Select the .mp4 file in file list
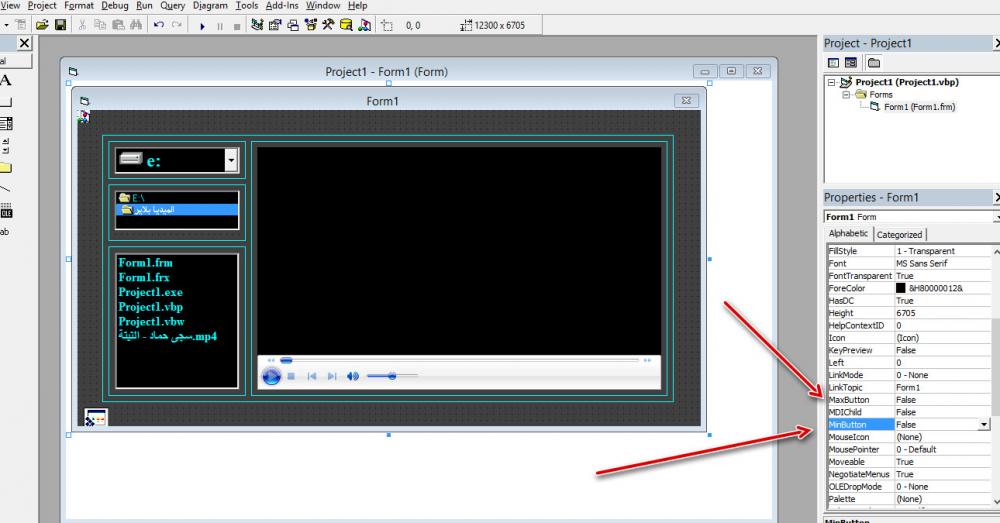1000x523 pixels. click(x=168, y=336)
